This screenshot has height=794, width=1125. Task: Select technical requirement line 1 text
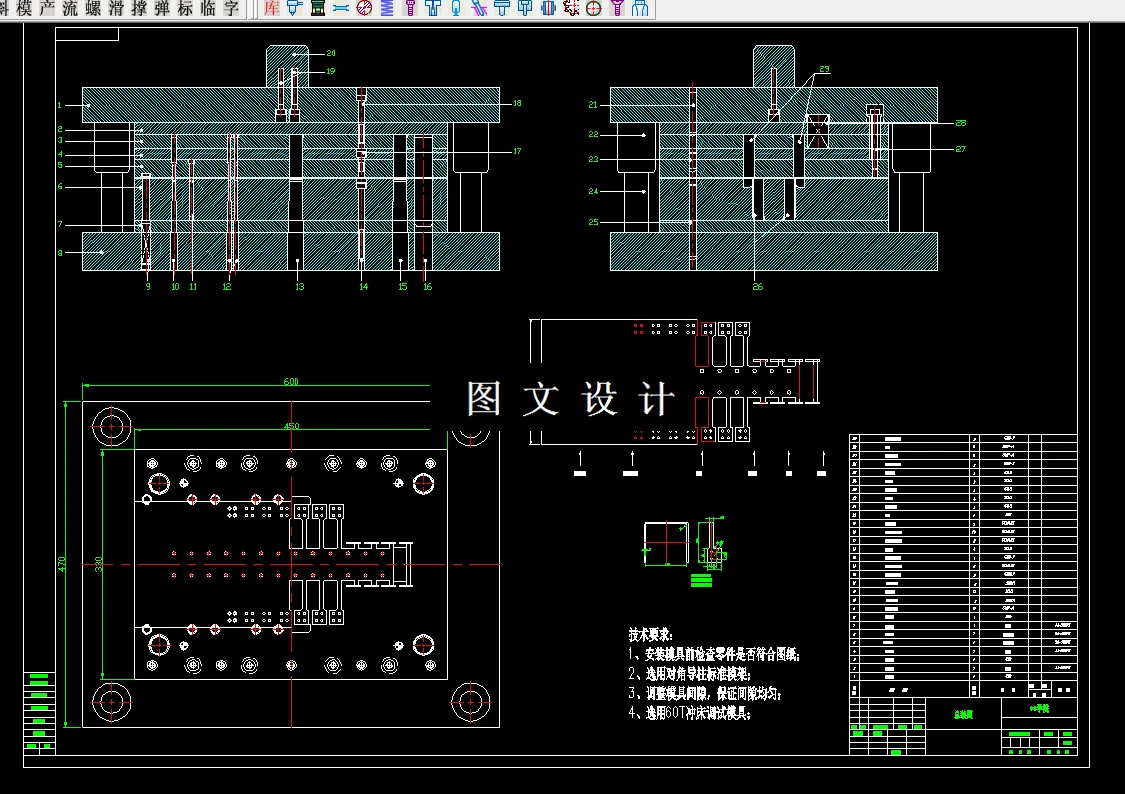point(714,654)
